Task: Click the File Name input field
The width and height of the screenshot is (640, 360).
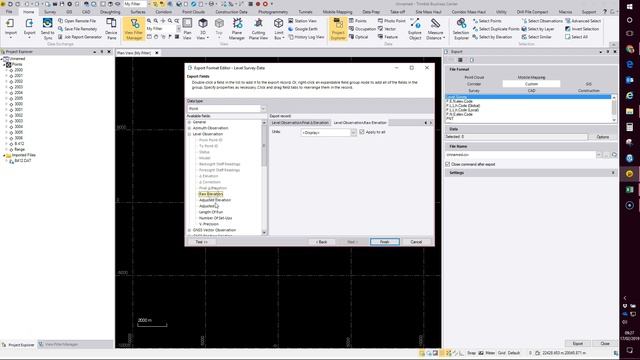Action: coord(520,155)
